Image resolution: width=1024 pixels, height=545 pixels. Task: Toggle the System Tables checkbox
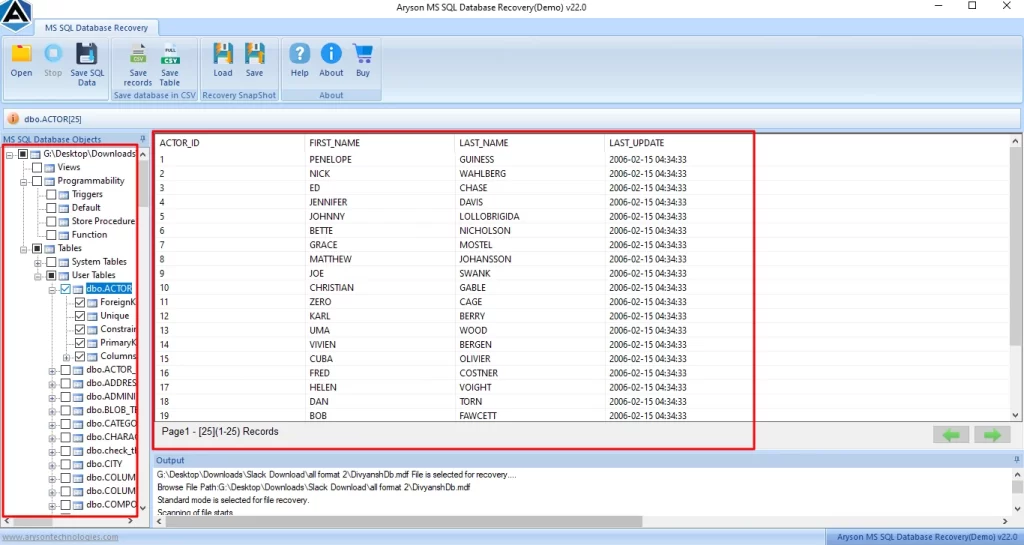point(51,262)
